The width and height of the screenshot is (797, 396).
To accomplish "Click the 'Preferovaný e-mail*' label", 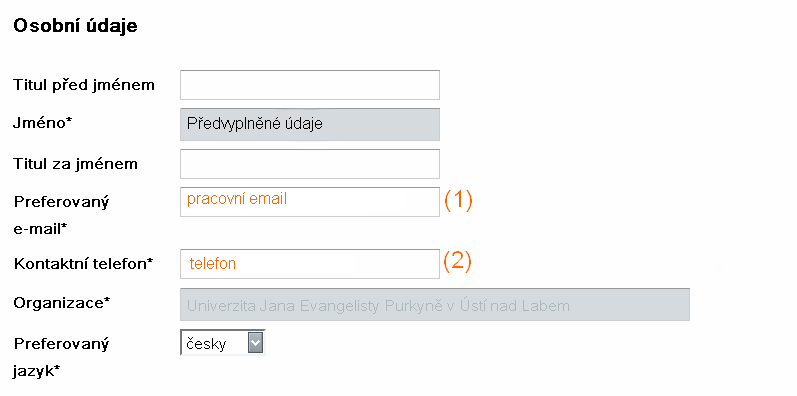I will click(61, 216).
